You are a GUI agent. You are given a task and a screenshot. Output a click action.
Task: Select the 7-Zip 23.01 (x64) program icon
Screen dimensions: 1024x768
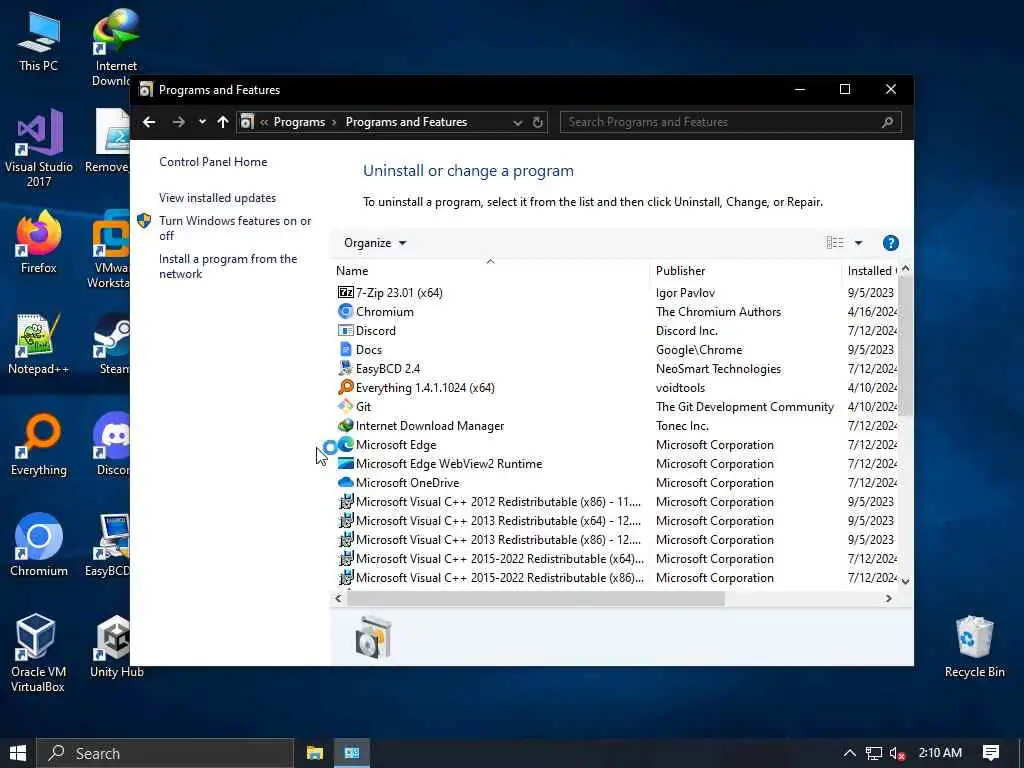point(345,293)
